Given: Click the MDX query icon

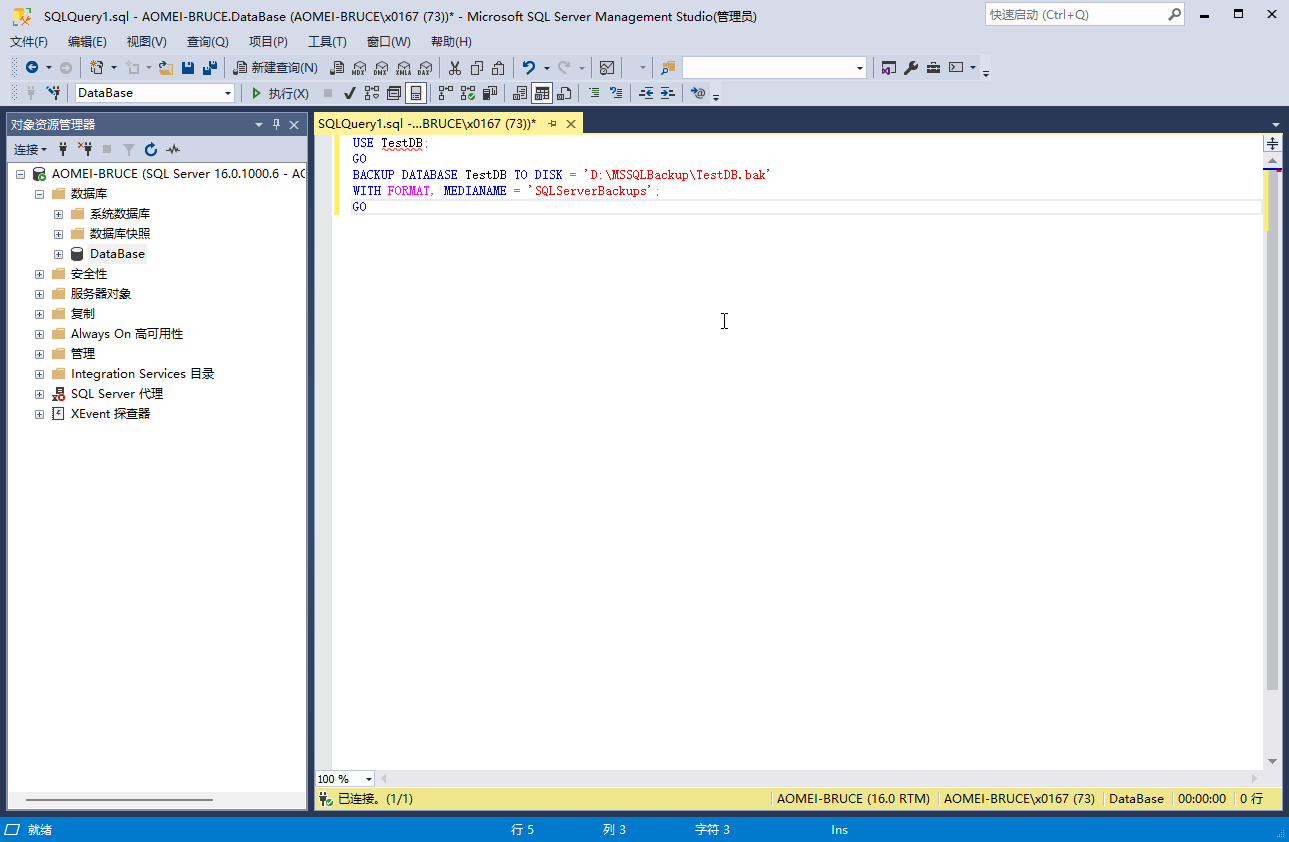Looking at the screenshot, I should pos(359,67).
